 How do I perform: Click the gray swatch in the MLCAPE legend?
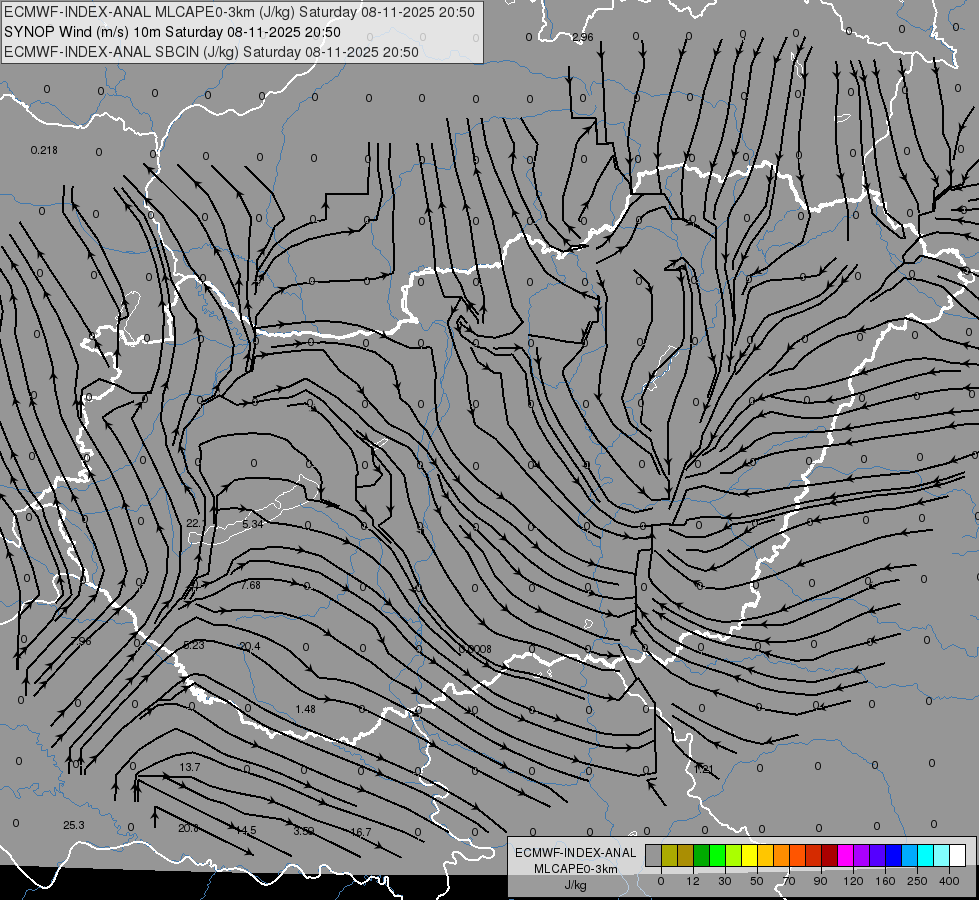tap(654, 855)
